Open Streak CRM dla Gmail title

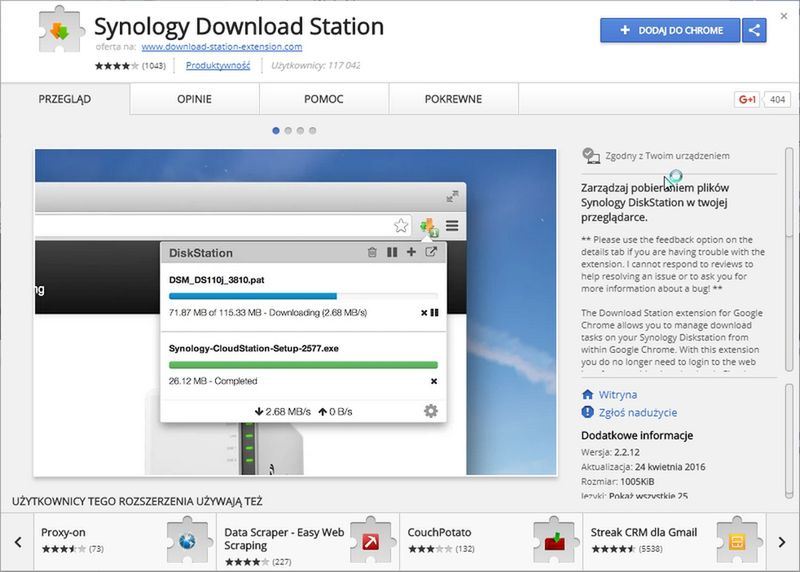click(643, 532)
